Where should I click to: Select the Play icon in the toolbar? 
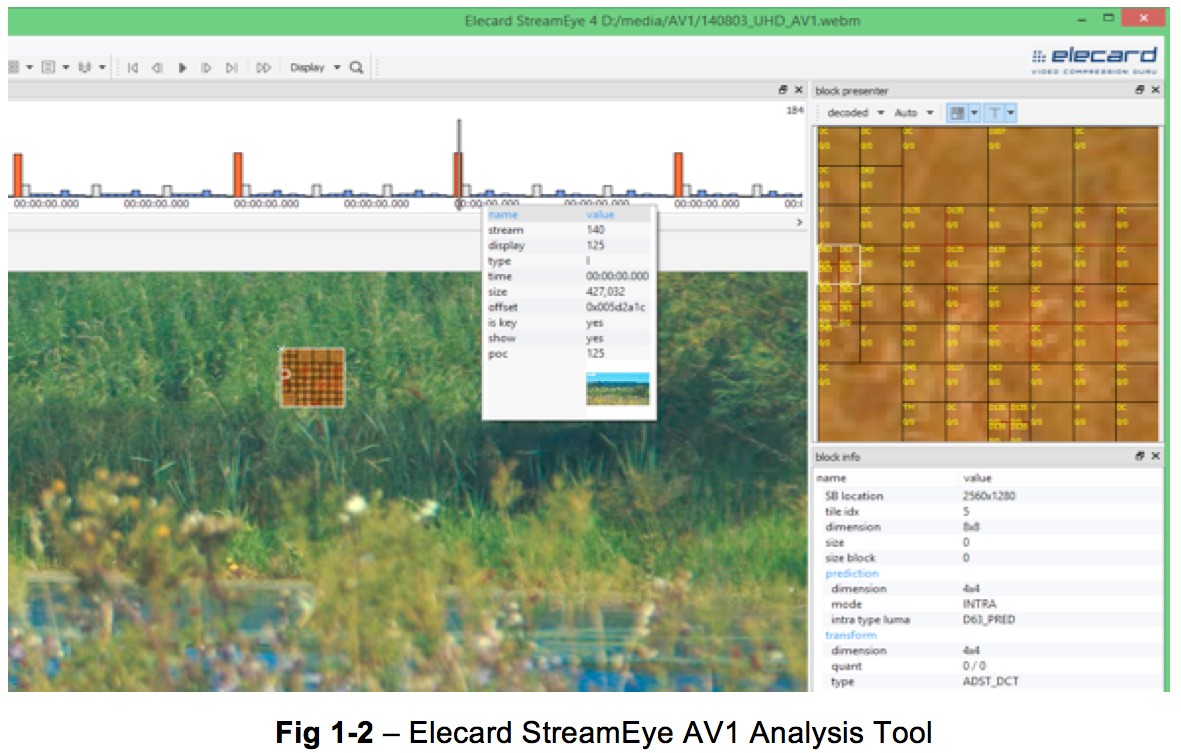(182, 66)
